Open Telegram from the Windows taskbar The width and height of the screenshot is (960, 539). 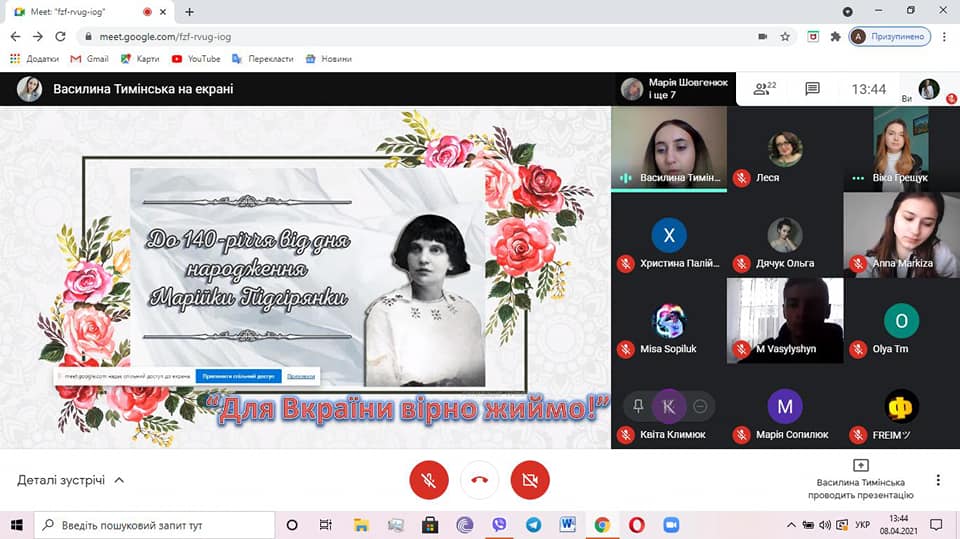click(533, 525)
